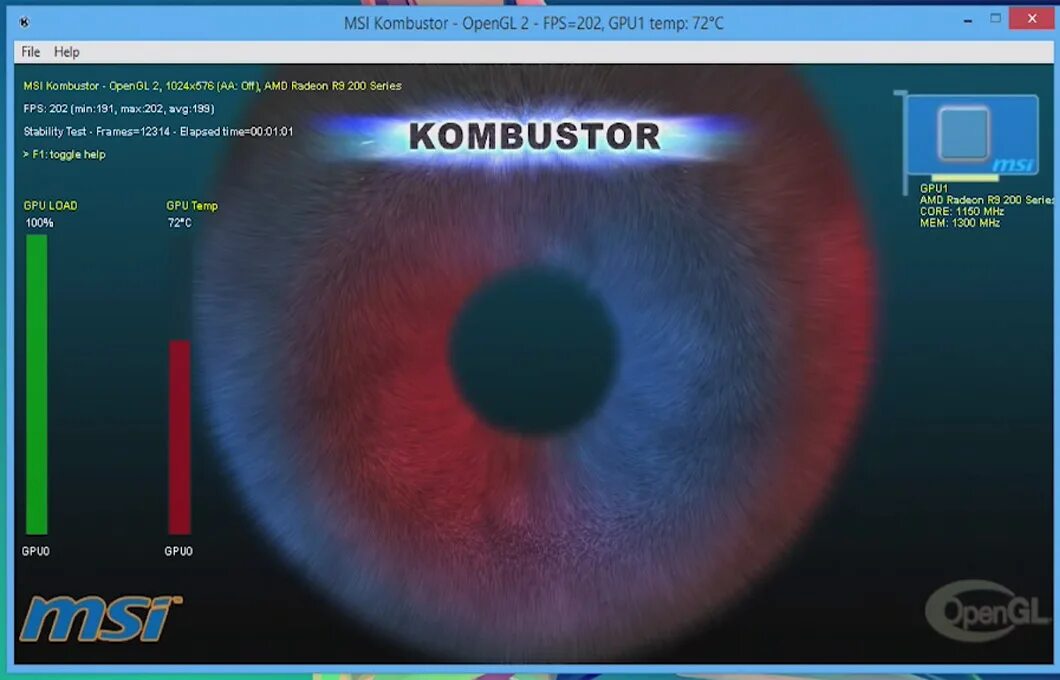1060x680 pixels.
Task: Click the '100%' load value
Action: (x=39, y=223)
